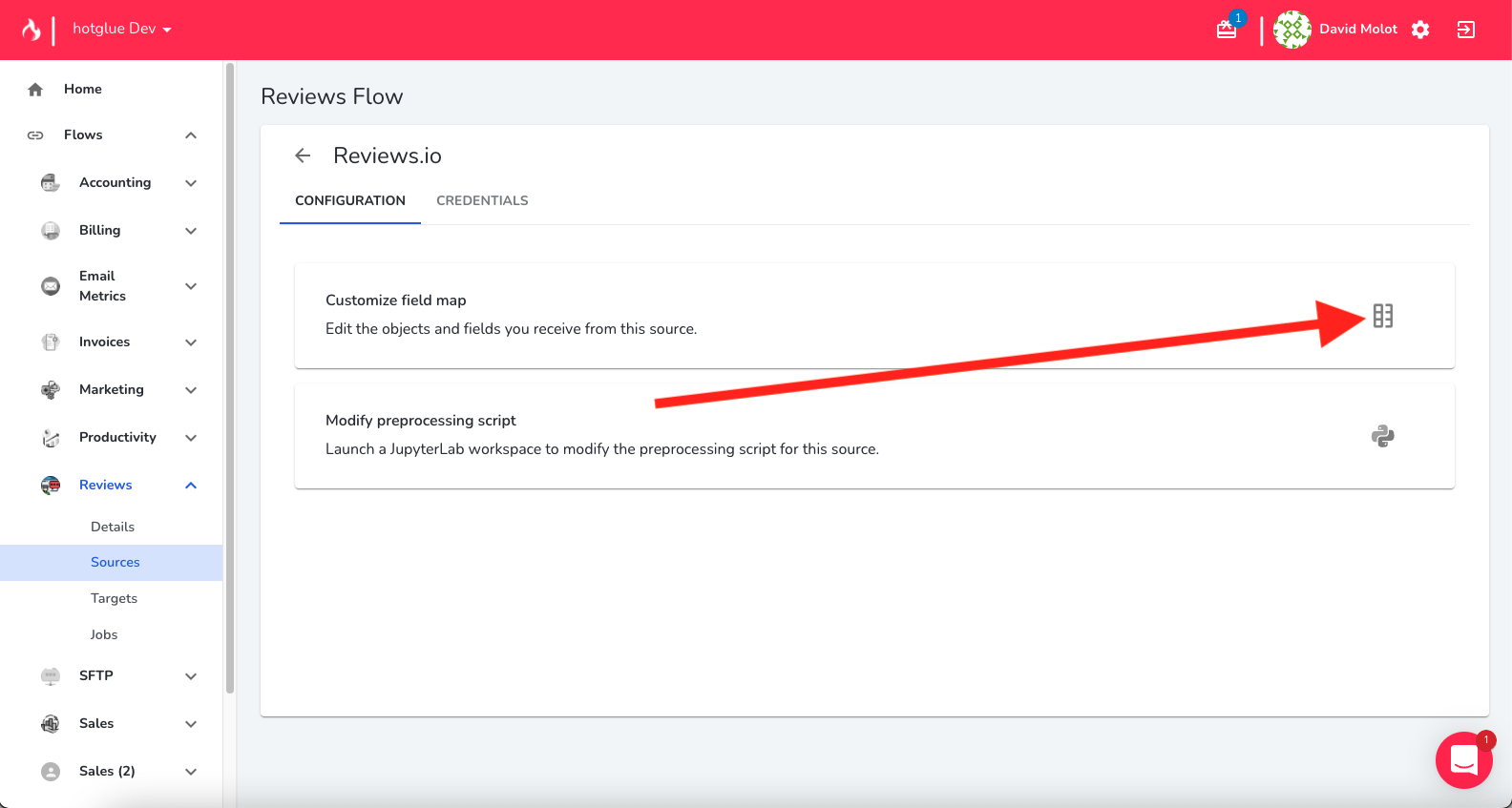Click the hotglue flame logo

(x=31, y=30)
